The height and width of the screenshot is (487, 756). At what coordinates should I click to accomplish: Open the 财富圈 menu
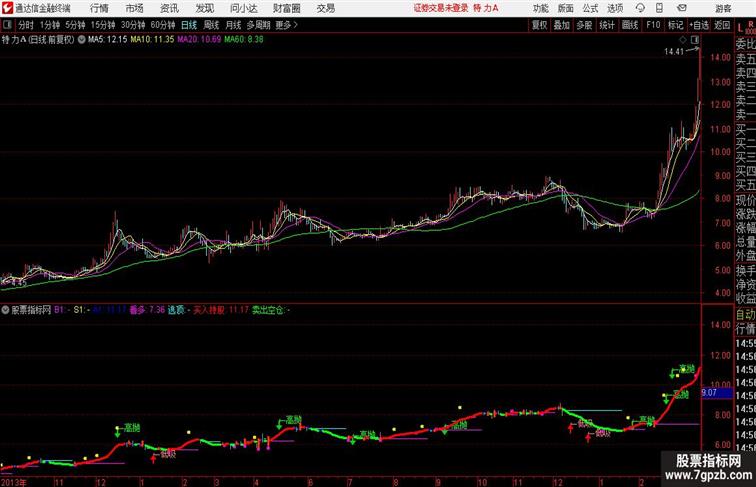(x=286, y=8)
